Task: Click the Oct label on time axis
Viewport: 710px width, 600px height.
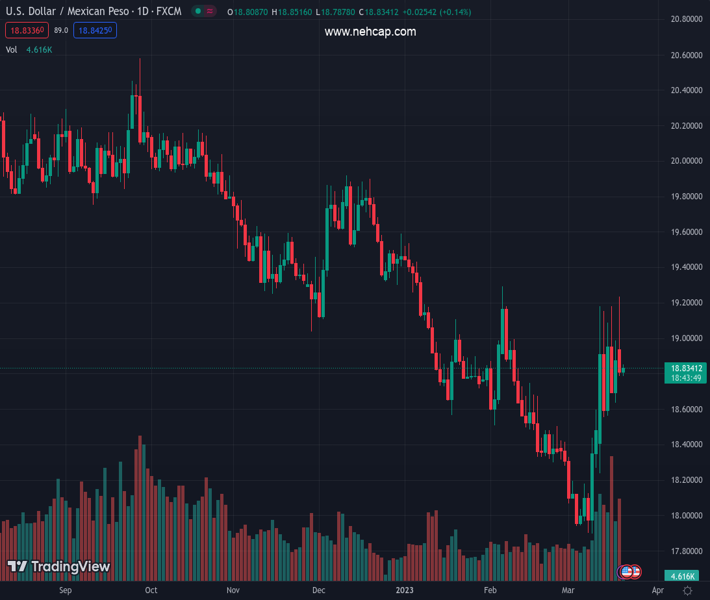Action: pyautogui.click(x=151, y=590)
